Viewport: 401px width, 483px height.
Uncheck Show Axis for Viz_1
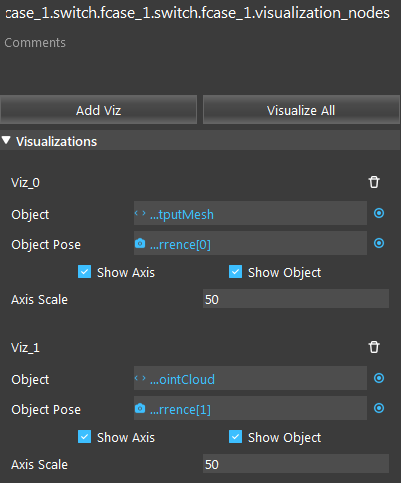click(84, 437)
